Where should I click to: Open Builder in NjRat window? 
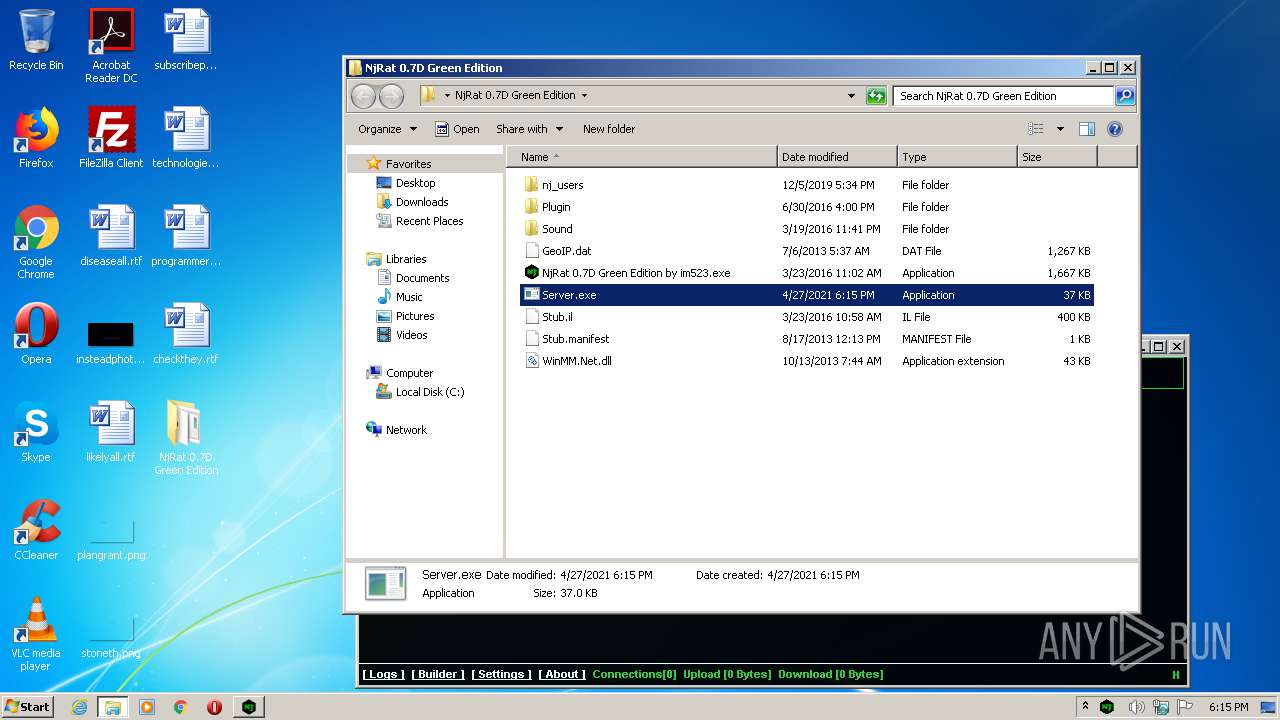pyautogui.click(x=438, y=674)
